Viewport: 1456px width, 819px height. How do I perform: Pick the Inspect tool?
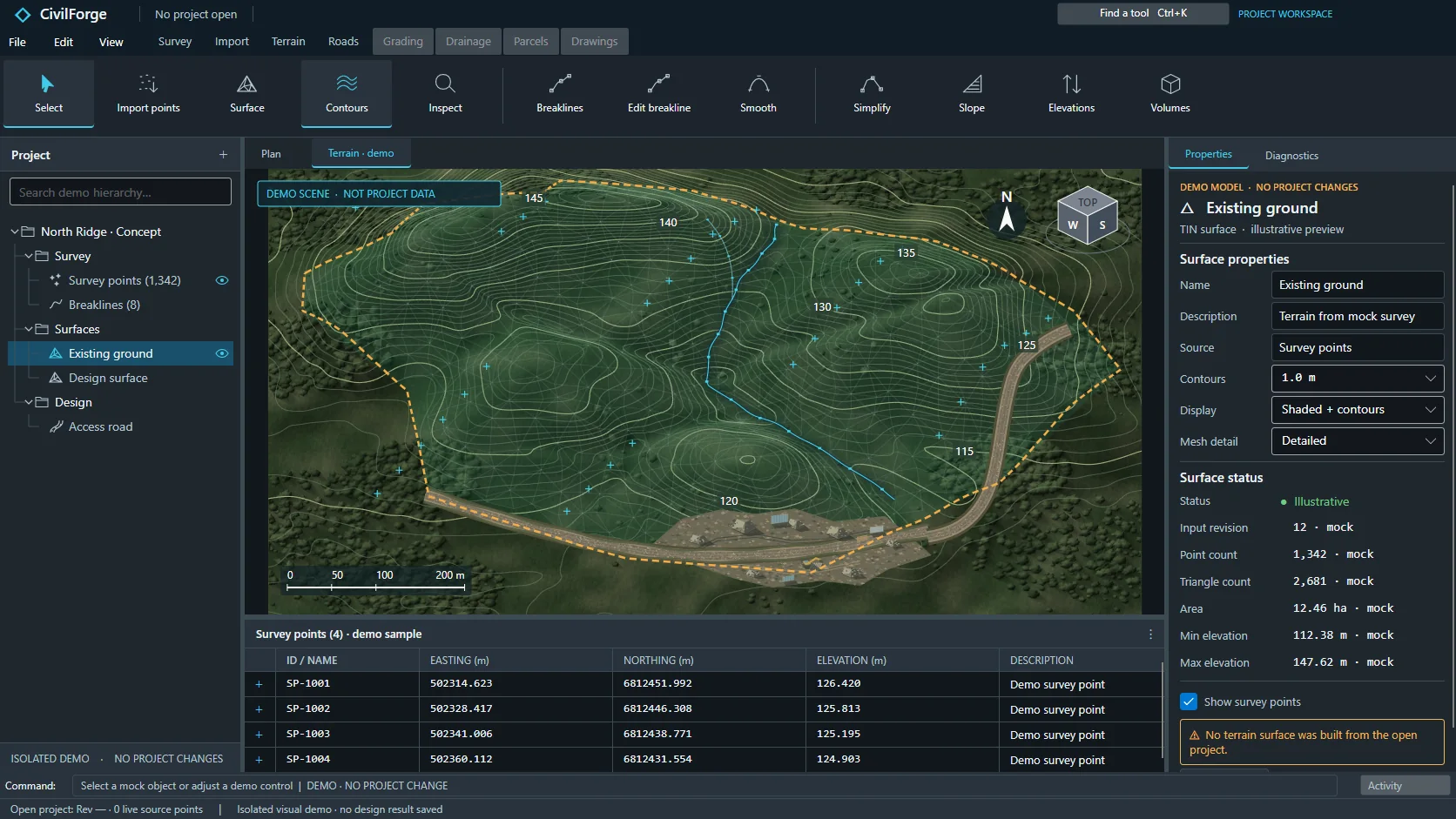[445, 94]
